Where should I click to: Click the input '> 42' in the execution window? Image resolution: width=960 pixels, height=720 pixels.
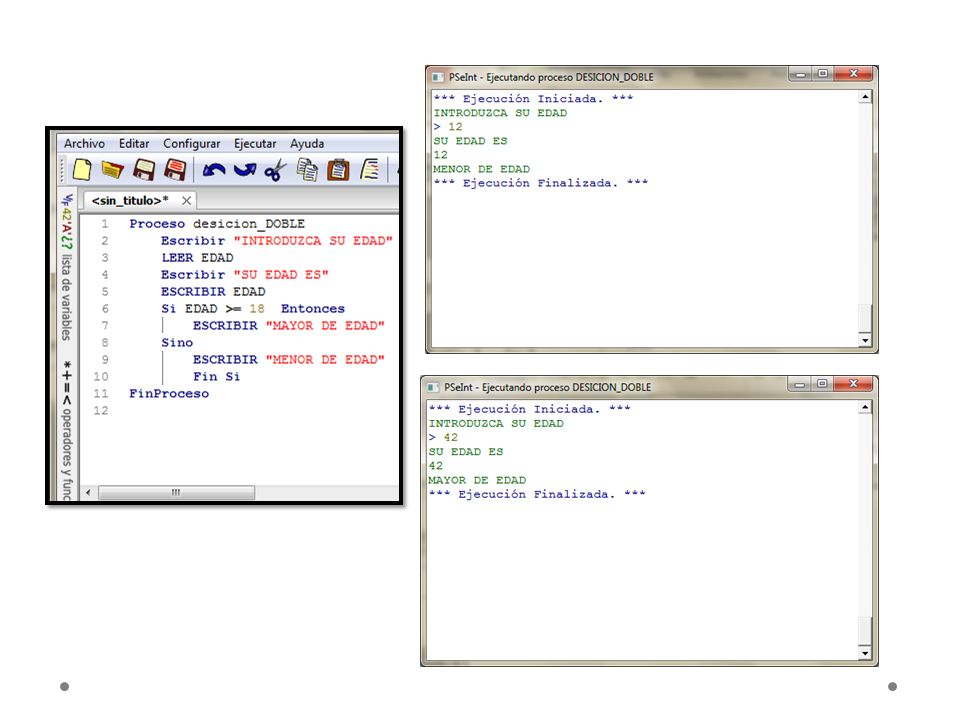(x=443, y=437)
